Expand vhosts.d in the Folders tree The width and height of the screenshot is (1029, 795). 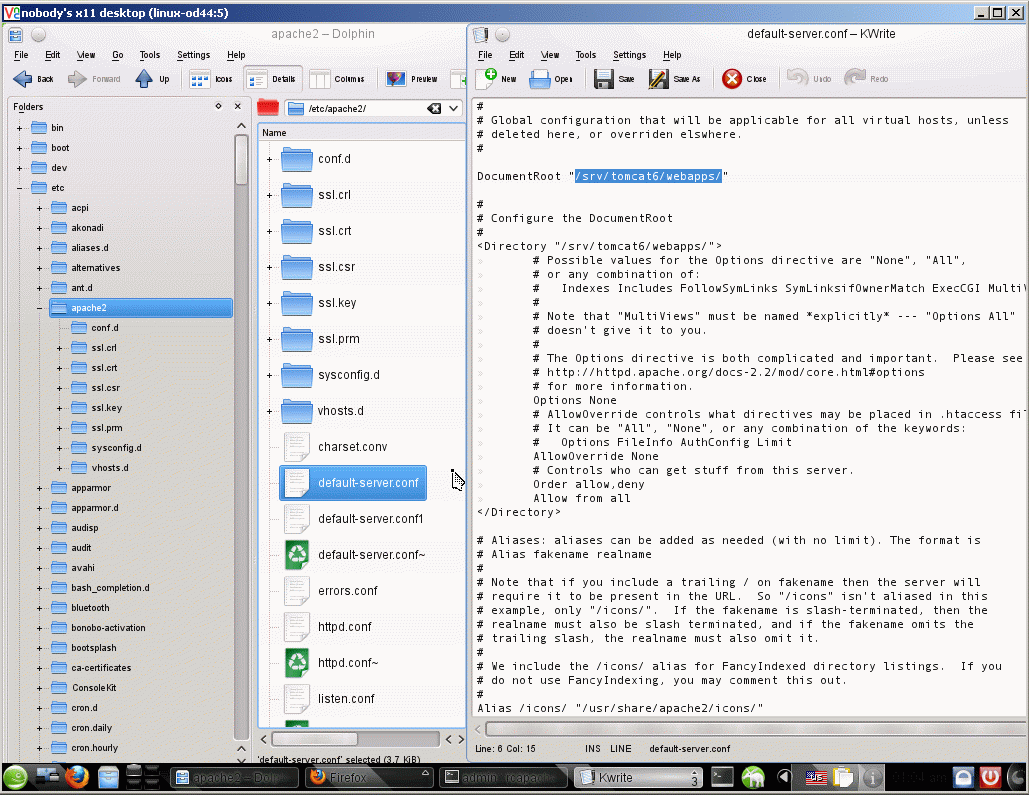pos(60,468)
